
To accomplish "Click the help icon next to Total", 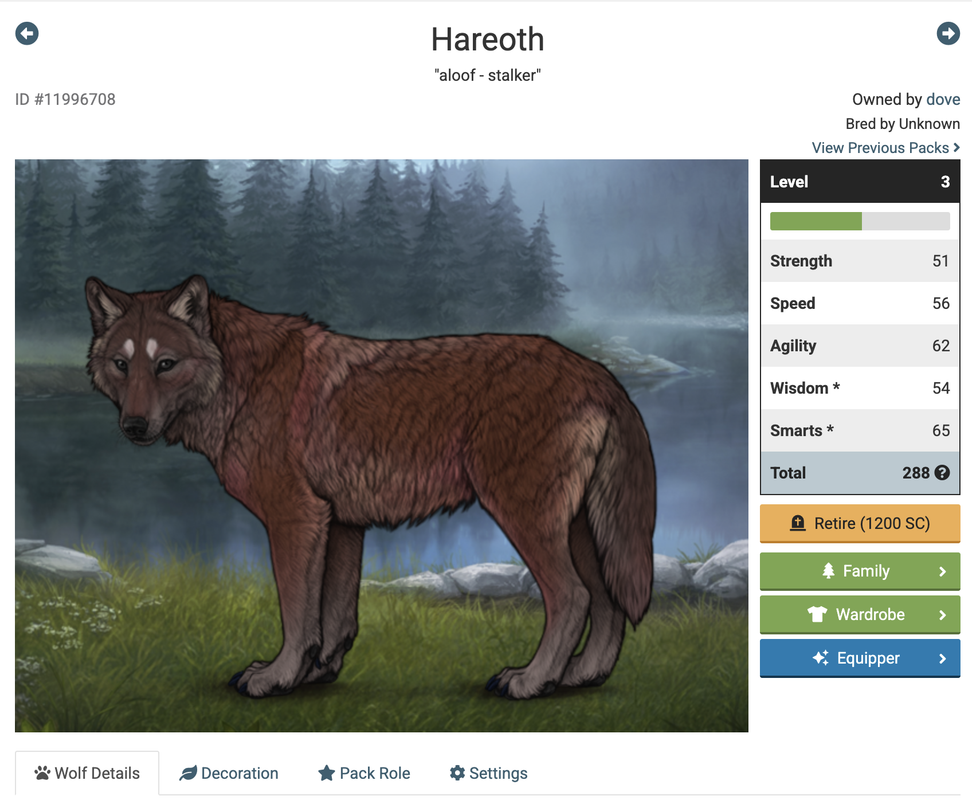I will (x=942, y=473).
